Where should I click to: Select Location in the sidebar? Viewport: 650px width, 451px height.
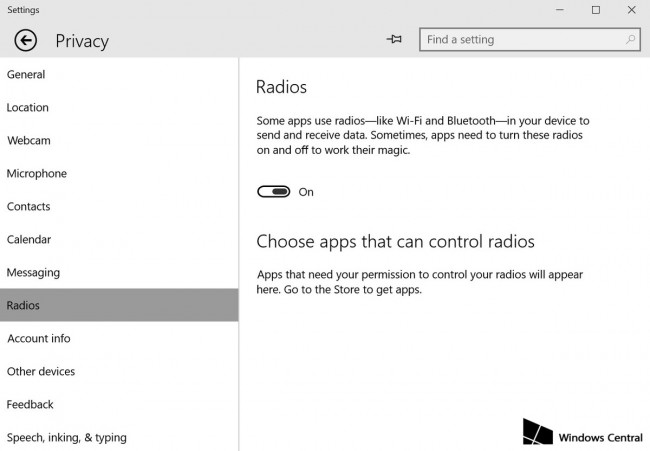click(x=28, y=108)
